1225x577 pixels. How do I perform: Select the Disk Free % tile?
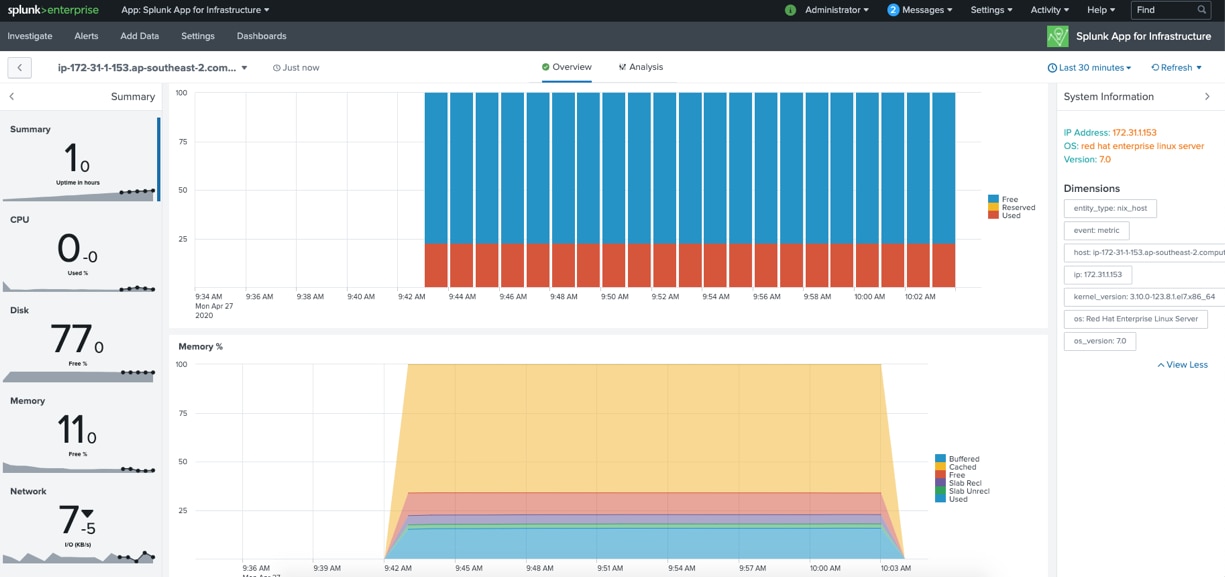(x=80, y=341)
